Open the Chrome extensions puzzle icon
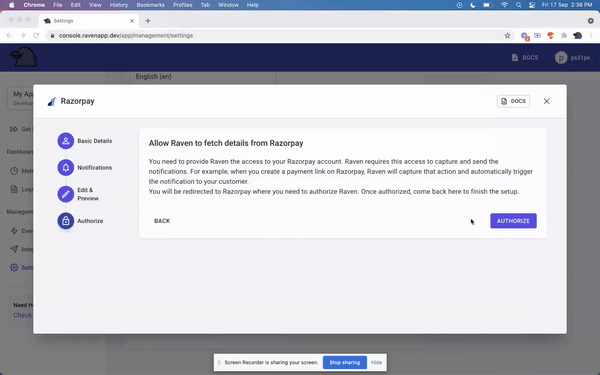 click(564, 36)
